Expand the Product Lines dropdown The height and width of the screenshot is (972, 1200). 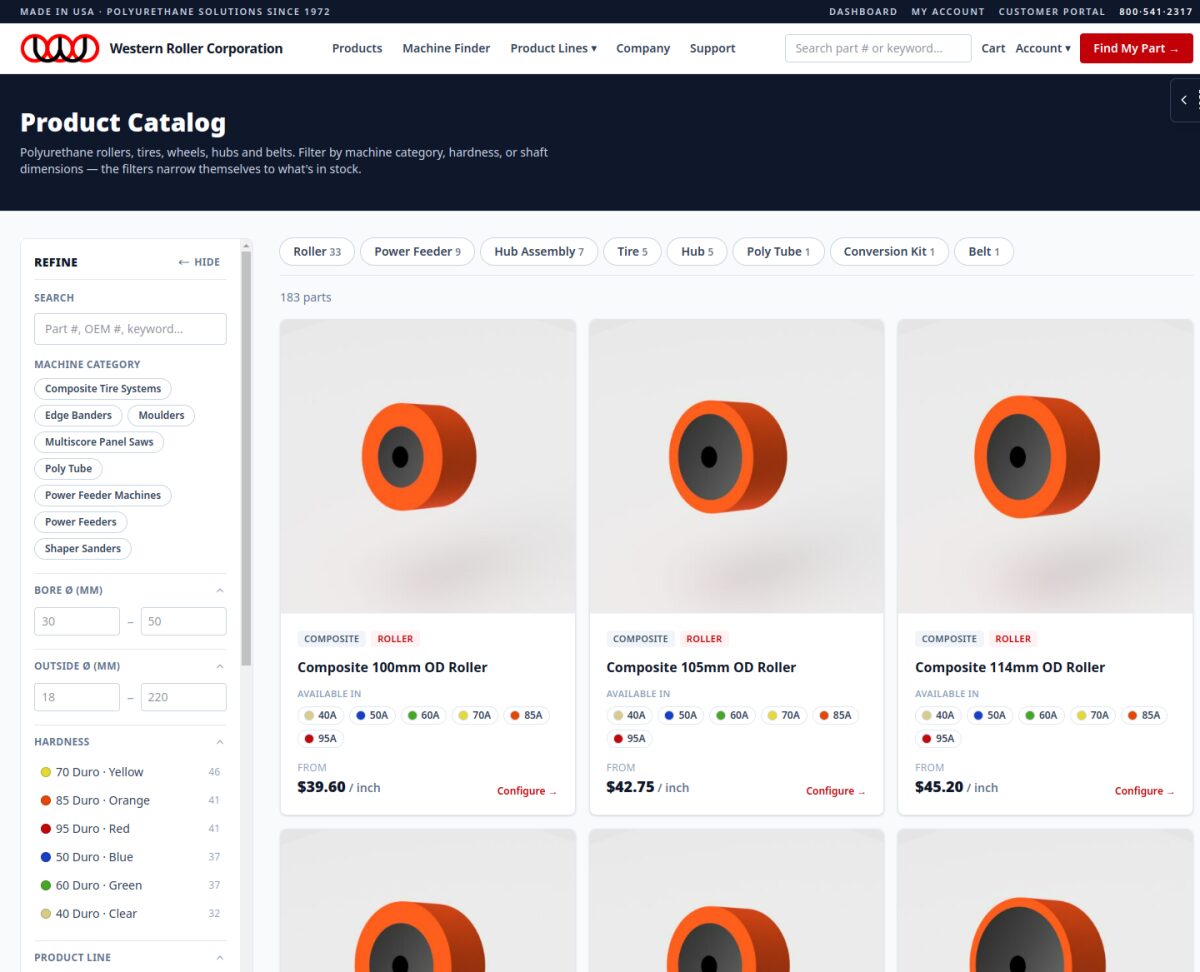coord(553,48)
